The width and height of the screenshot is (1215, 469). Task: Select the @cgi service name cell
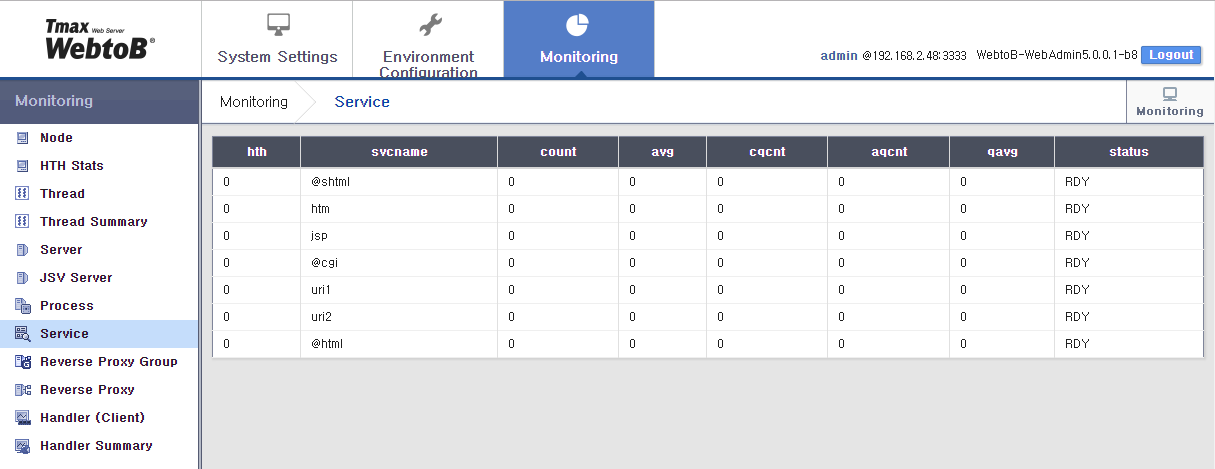(399, 263)
